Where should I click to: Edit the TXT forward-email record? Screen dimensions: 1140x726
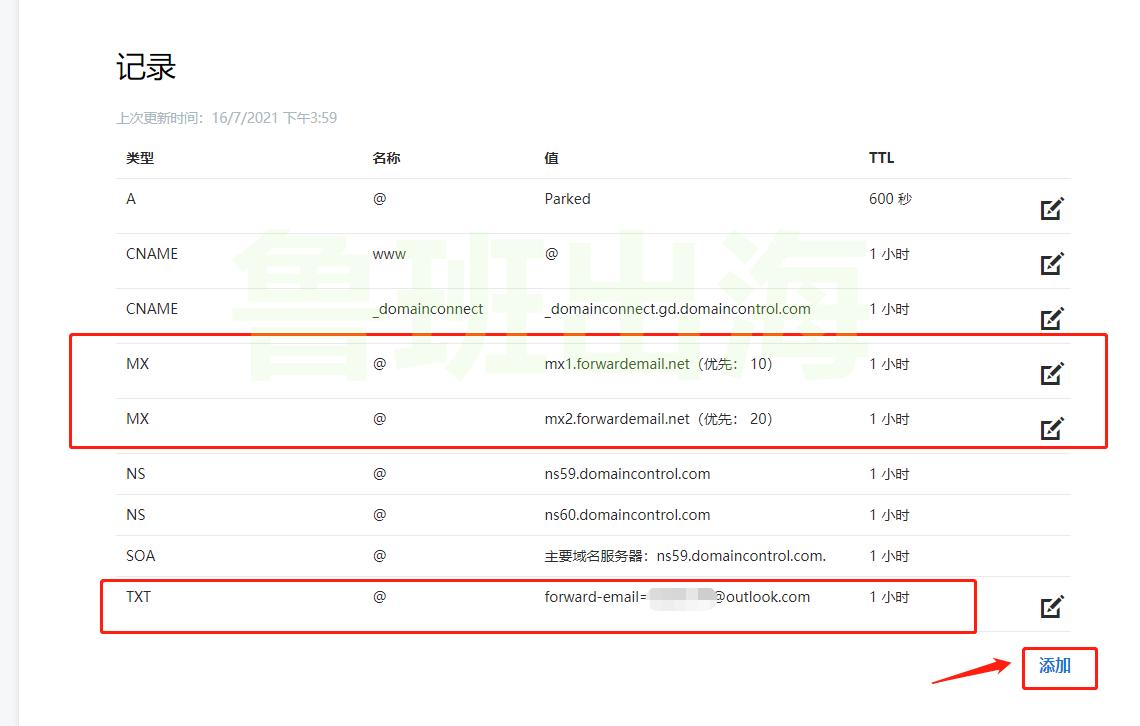coord(1051,607)
